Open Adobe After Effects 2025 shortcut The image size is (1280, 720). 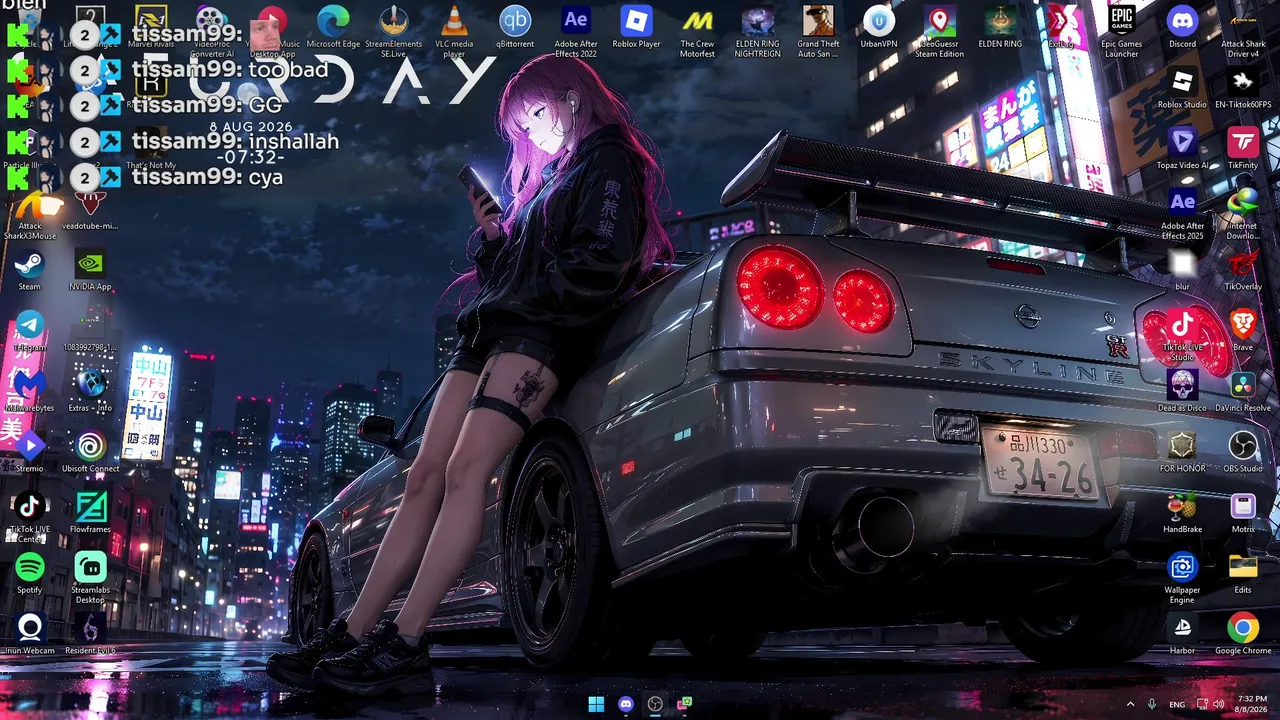point(1182,214)
